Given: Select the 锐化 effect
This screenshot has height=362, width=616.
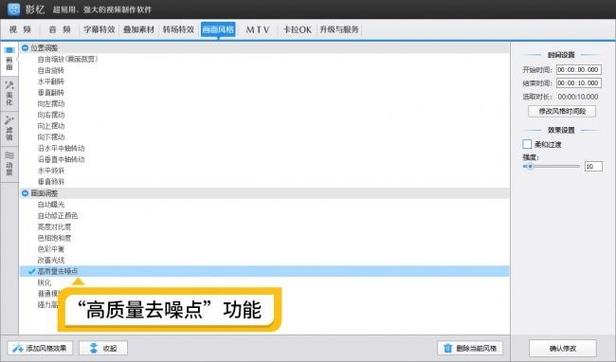Looking at the screenshot, I should pos(44,283).
